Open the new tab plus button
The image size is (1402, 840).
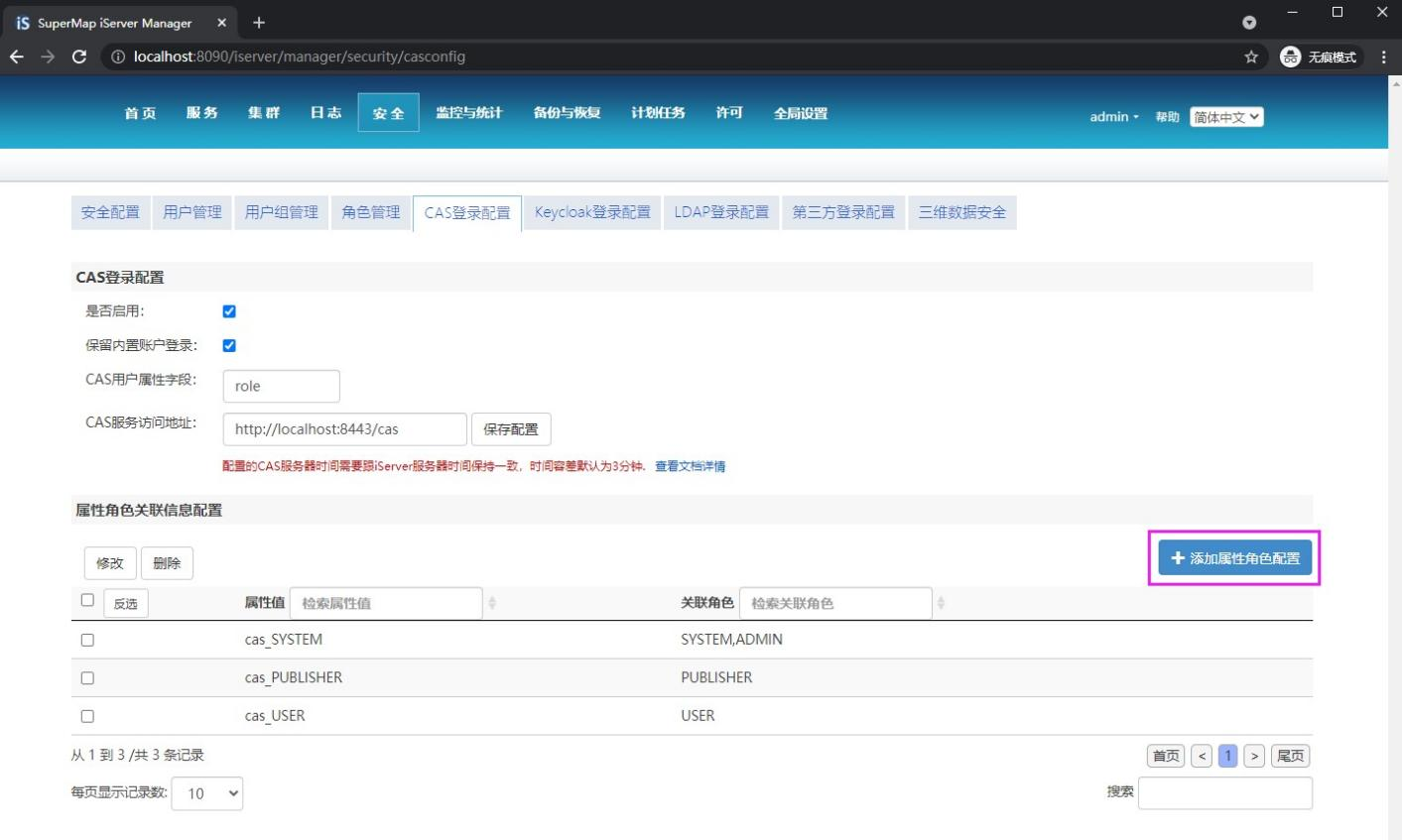click(x=259, y=22)
